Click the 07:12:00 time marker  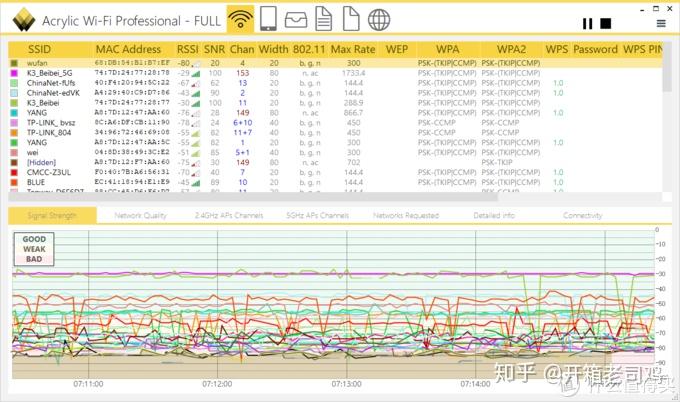217,384
